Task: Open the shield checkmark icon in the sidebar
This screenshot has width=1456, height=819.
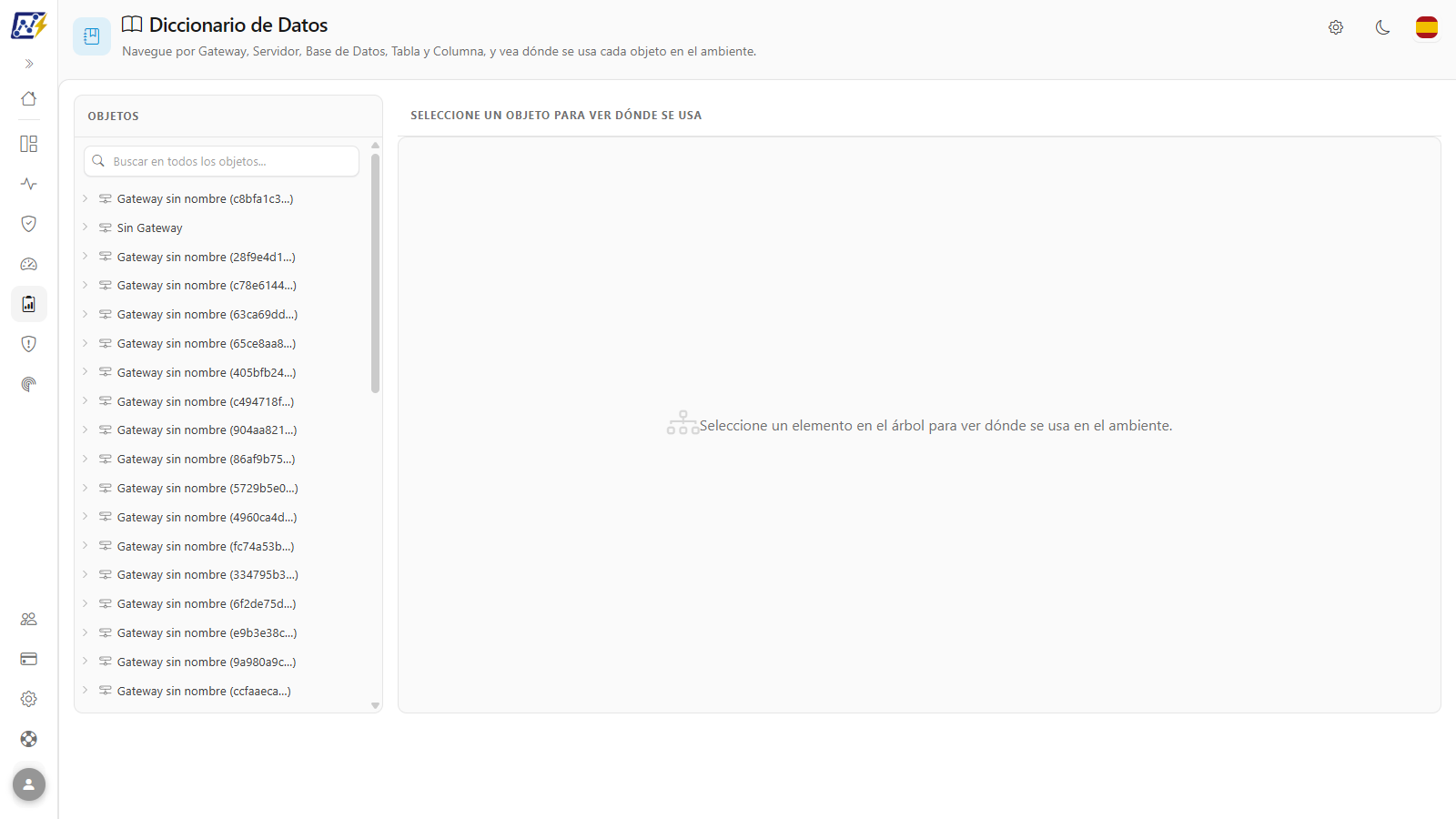Action: coord(29,224)
